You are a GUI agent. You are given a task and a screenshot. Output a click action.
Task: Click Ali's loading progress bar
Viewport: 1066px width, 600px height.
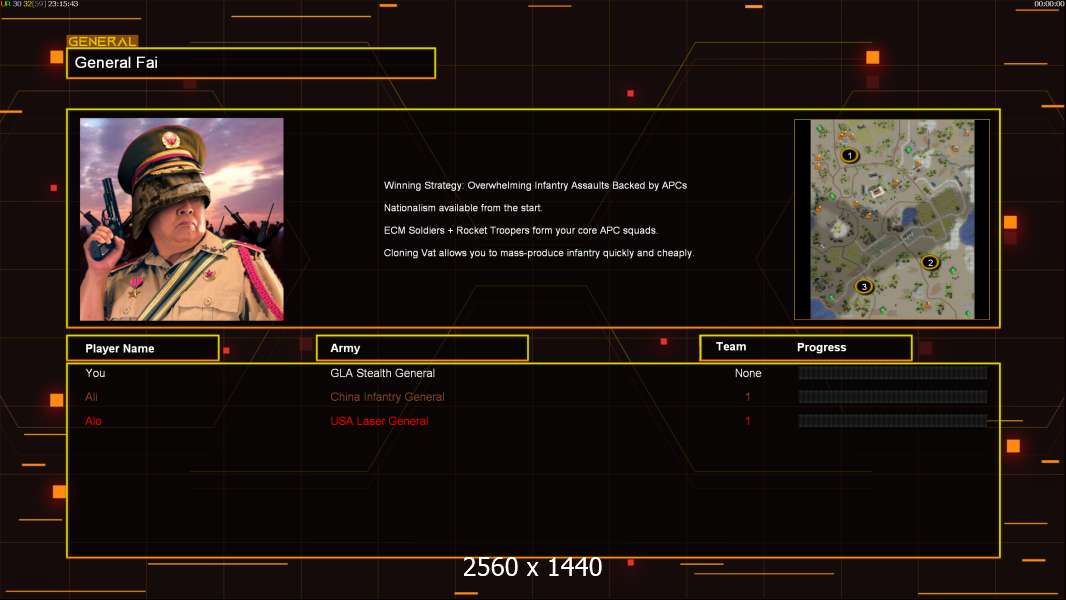pyautogui.click(x=892, y=397)
